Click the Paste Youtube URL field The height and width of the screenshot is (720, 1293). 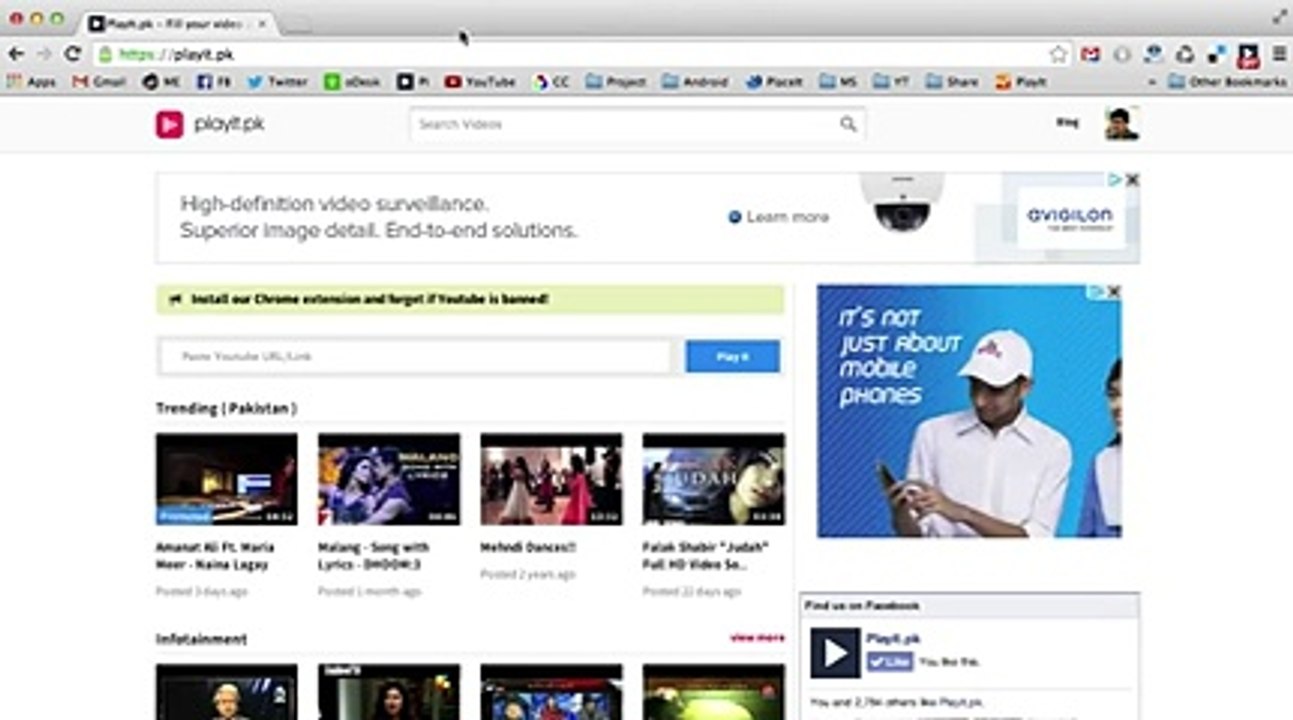point(415,356)
